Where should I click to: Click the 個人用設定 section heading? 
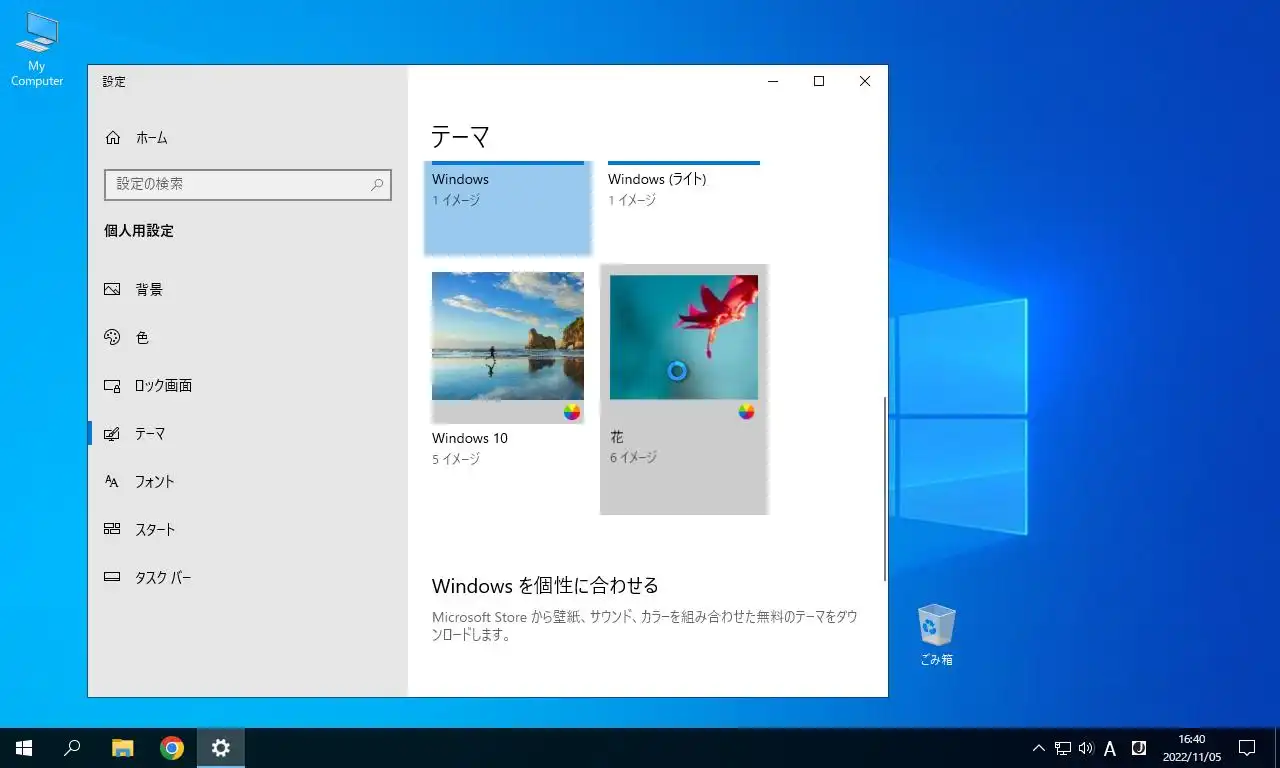(x=139, y=231)
